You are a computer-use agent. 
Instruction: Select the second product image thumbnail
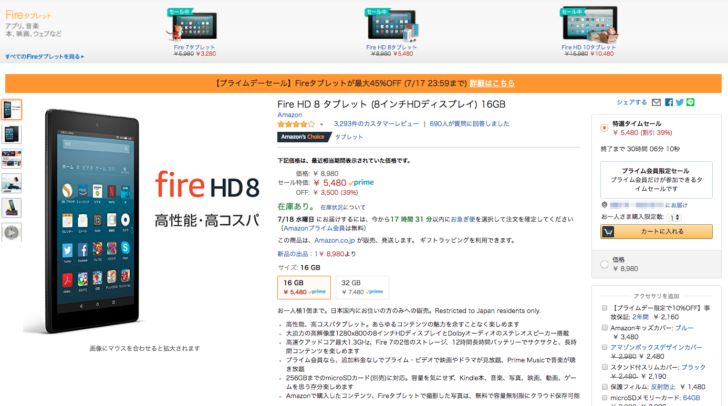tap(12, 134)
